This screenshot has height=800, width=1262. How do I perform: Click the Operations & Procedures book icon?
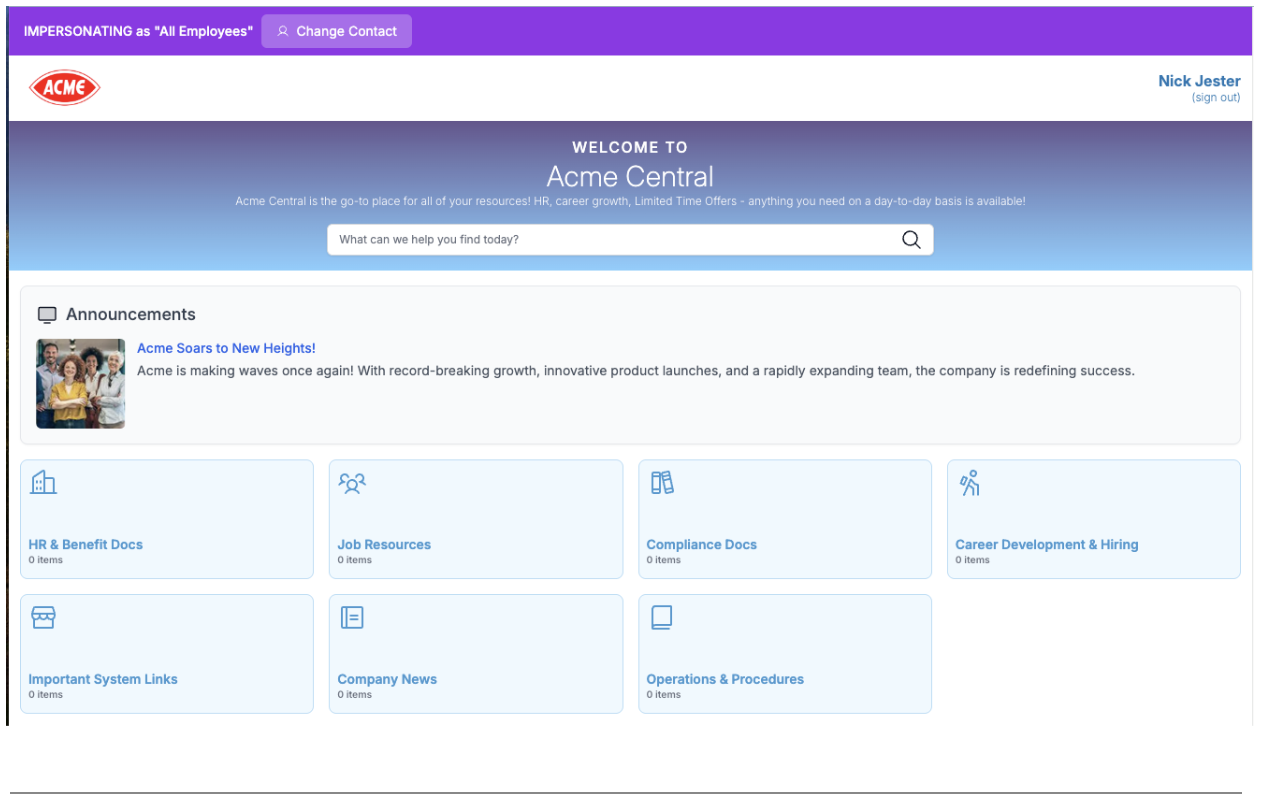661,617
